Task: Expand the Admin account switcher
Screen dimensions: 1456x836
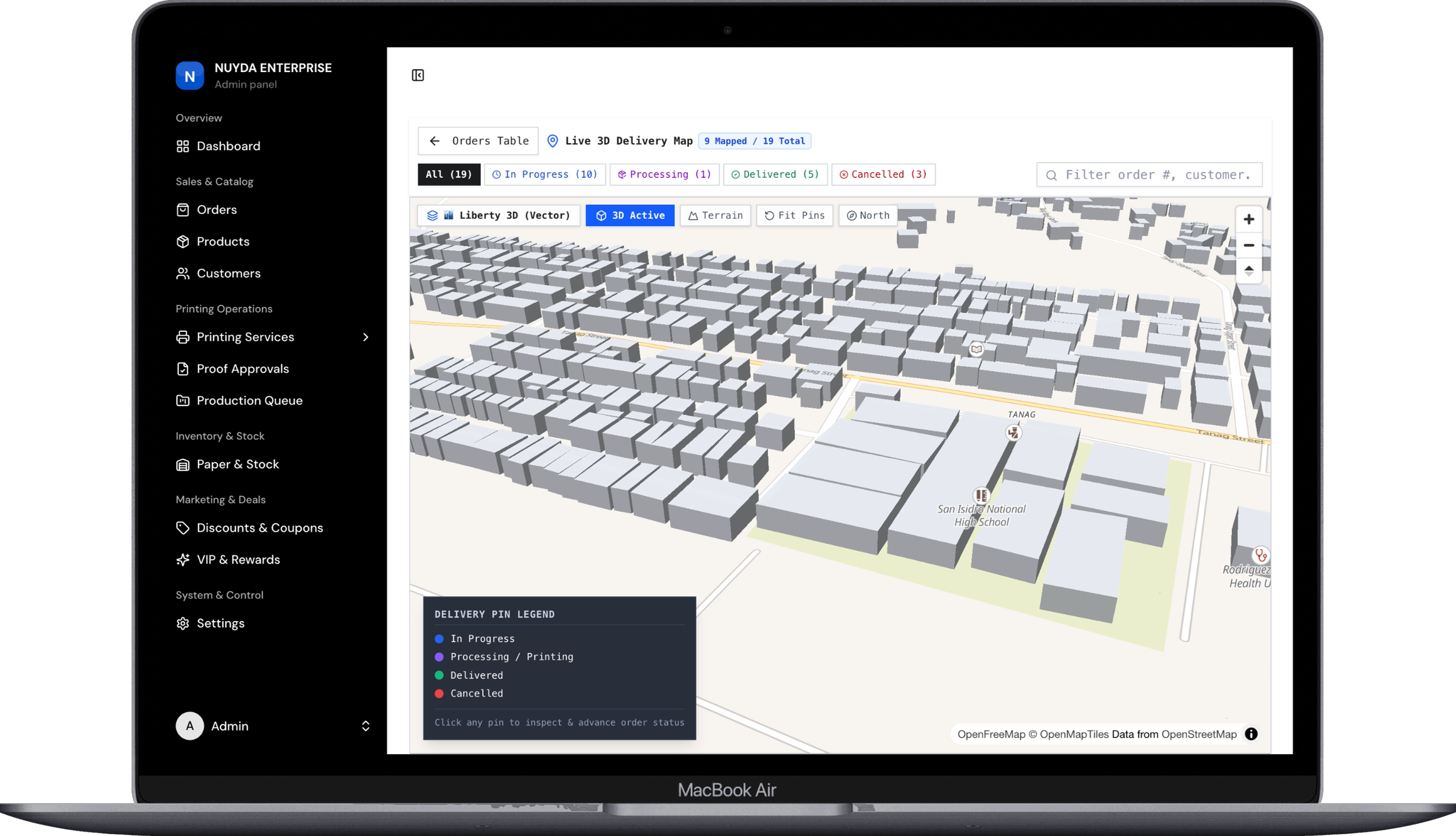Action: pos(365,726)
